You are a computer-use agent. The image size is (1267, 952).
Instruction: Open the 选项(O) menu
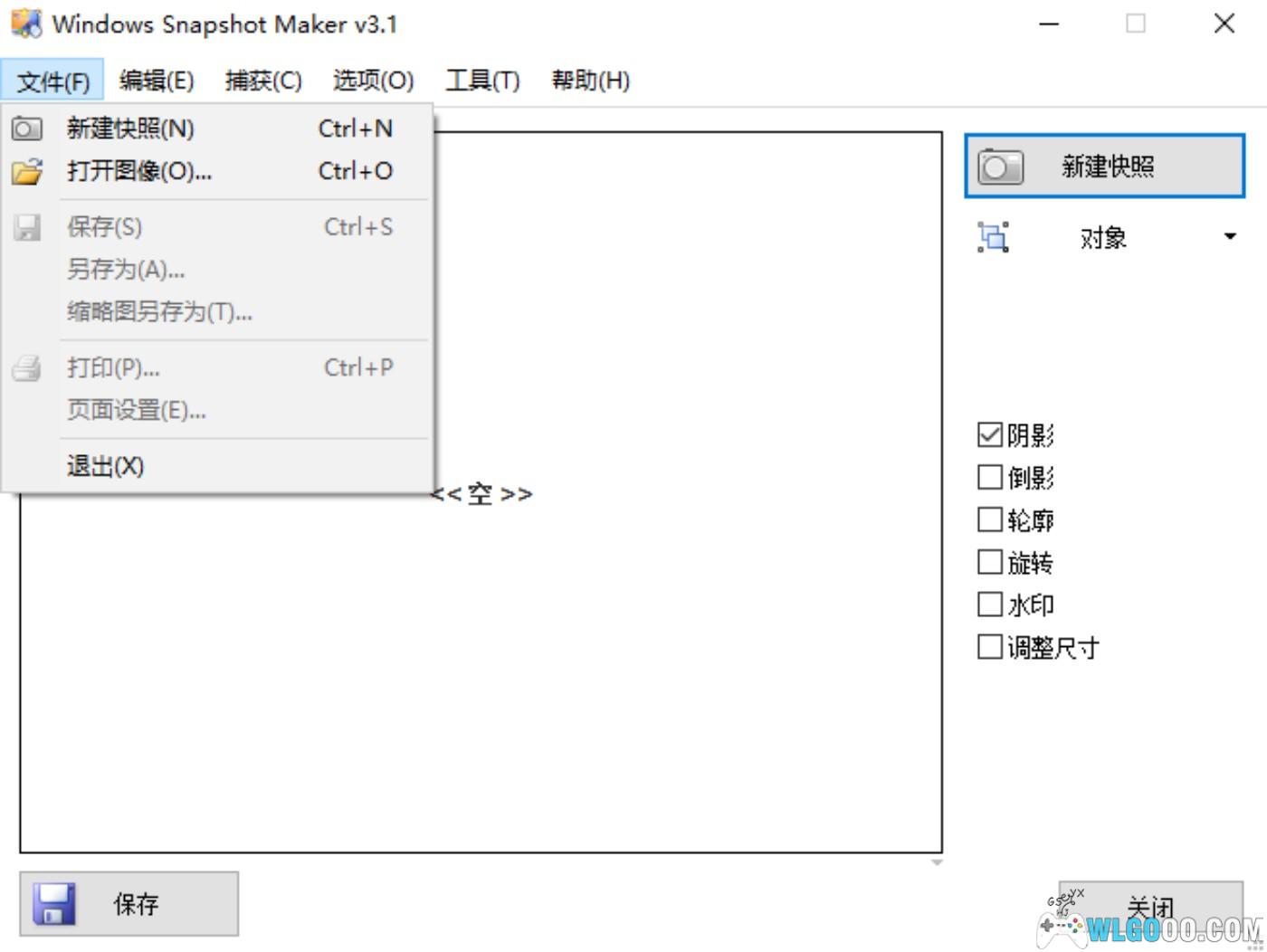pyautogui.click(x=373, y=81)
